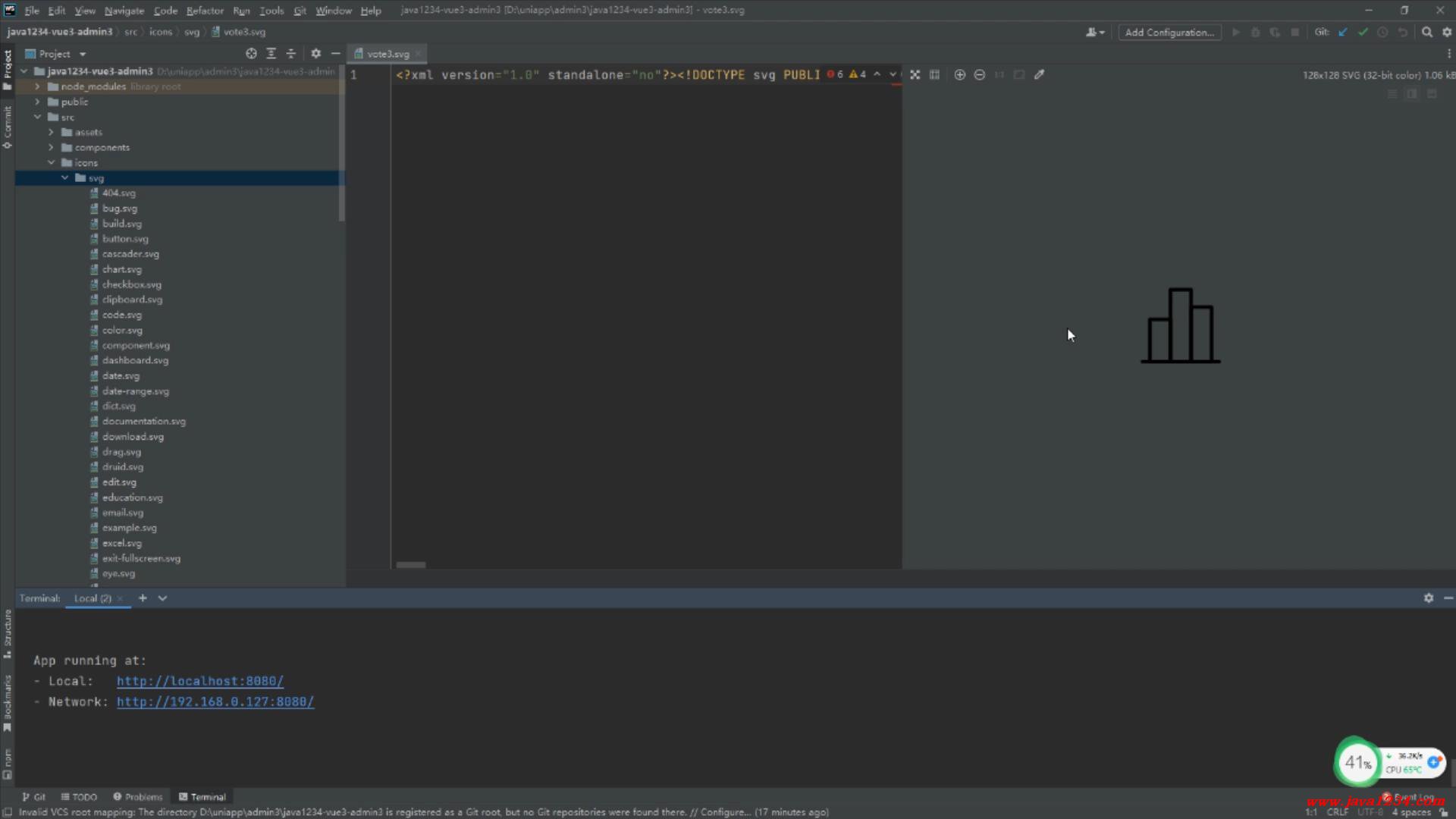Expand all items in Project panel
This screenshot has height=819, width=1456.
[x=271, y=54]
